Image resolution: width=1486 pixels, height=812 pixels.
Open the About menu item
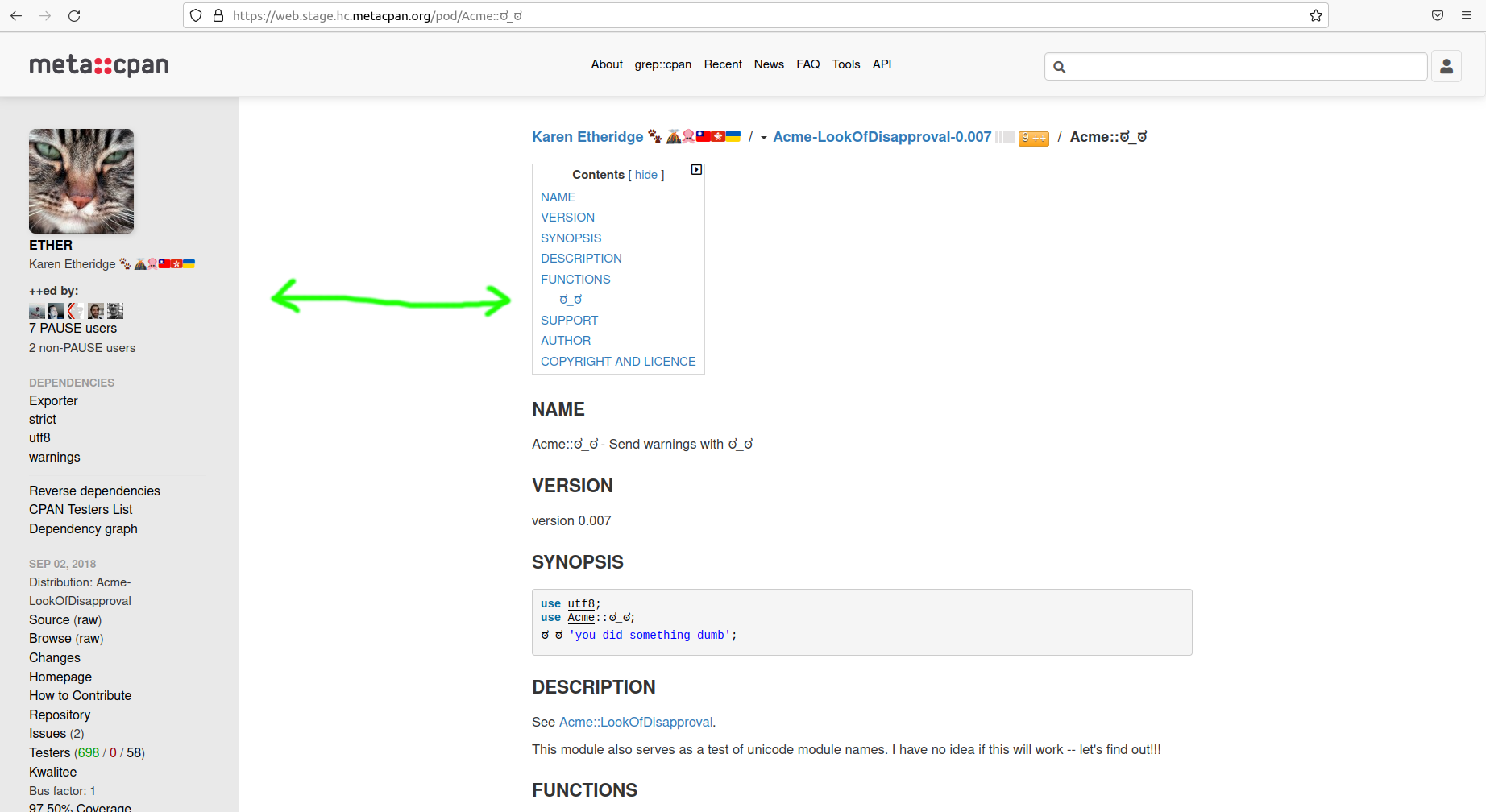tap(607, 64)
